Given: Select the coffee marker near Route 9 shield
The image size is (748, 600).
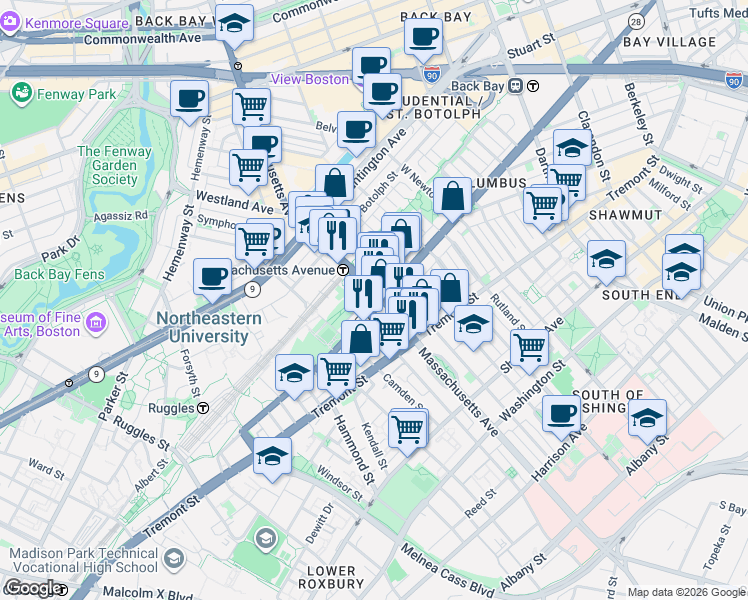Looking at the screenshot, I should pyautogui.click(x=212, y=278).
